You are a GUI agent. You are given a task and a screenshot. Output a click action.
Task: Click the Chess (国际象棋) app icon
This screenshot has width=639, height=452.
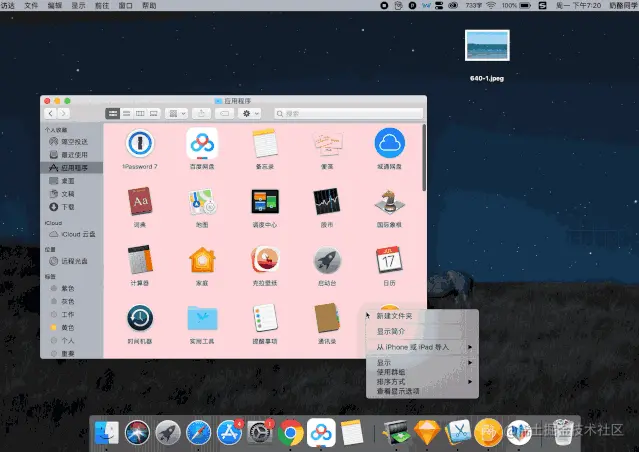pos(389,202)
